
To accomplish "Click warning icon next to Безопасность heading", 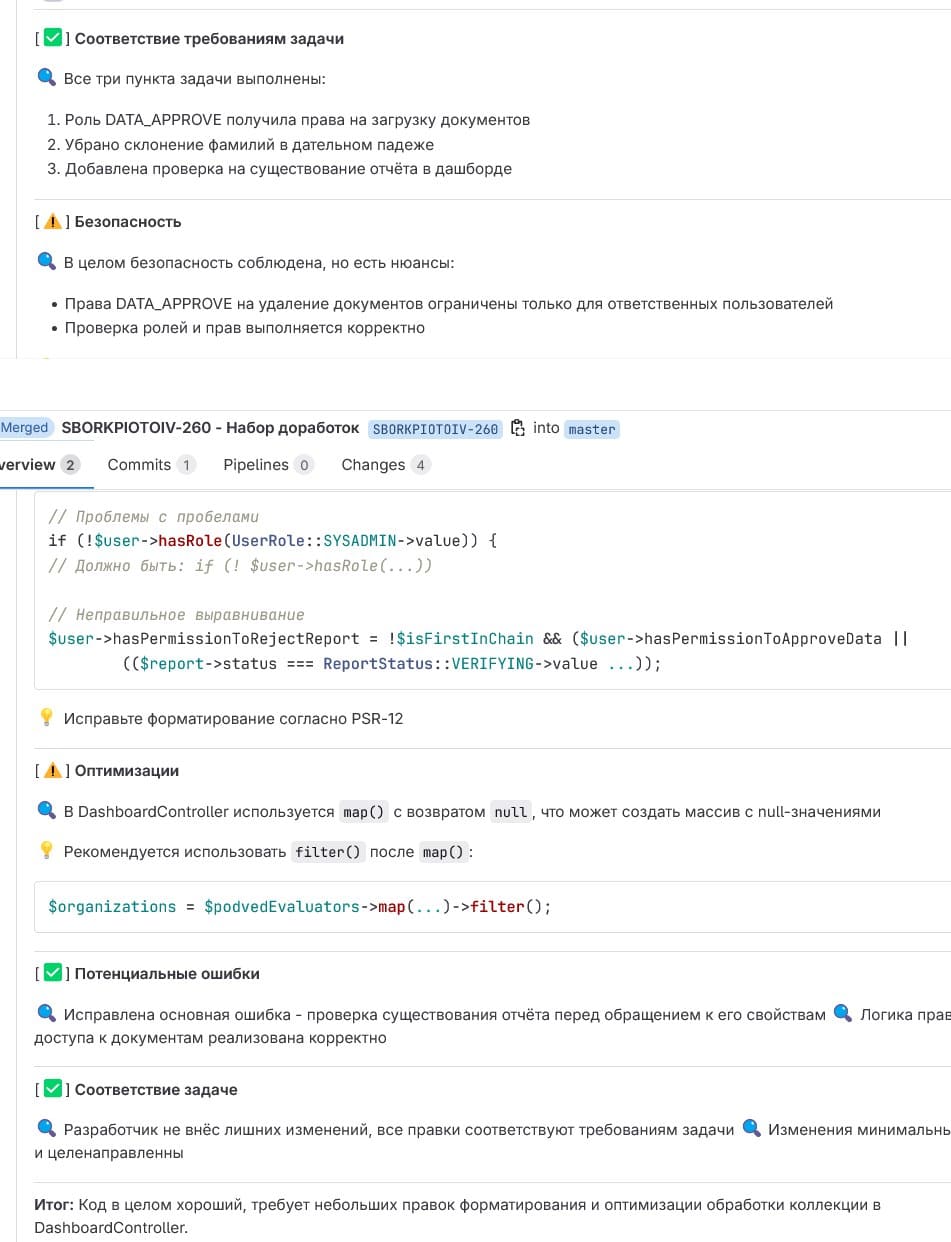I will coord(54,222).
